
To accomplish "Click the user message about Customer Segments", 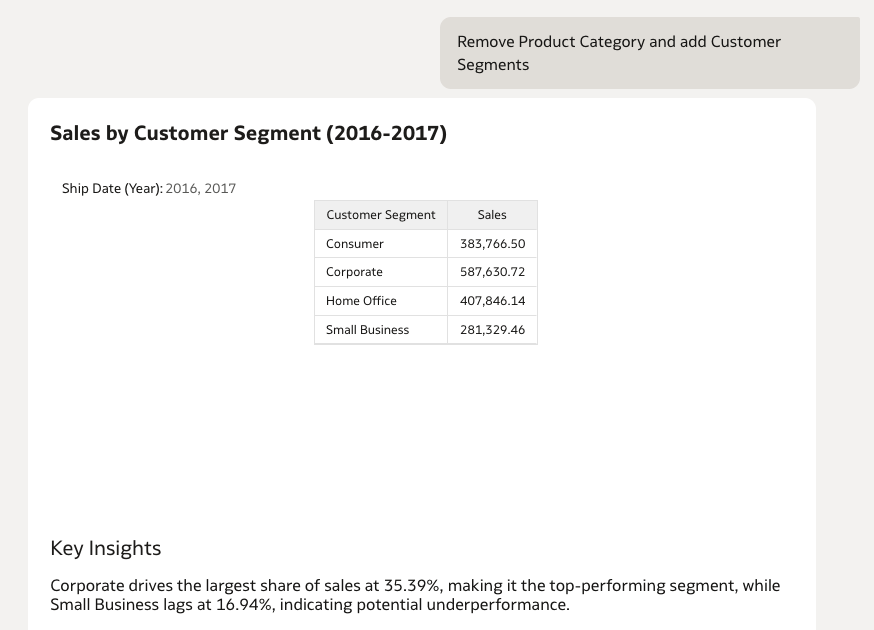I will point(619,53).
